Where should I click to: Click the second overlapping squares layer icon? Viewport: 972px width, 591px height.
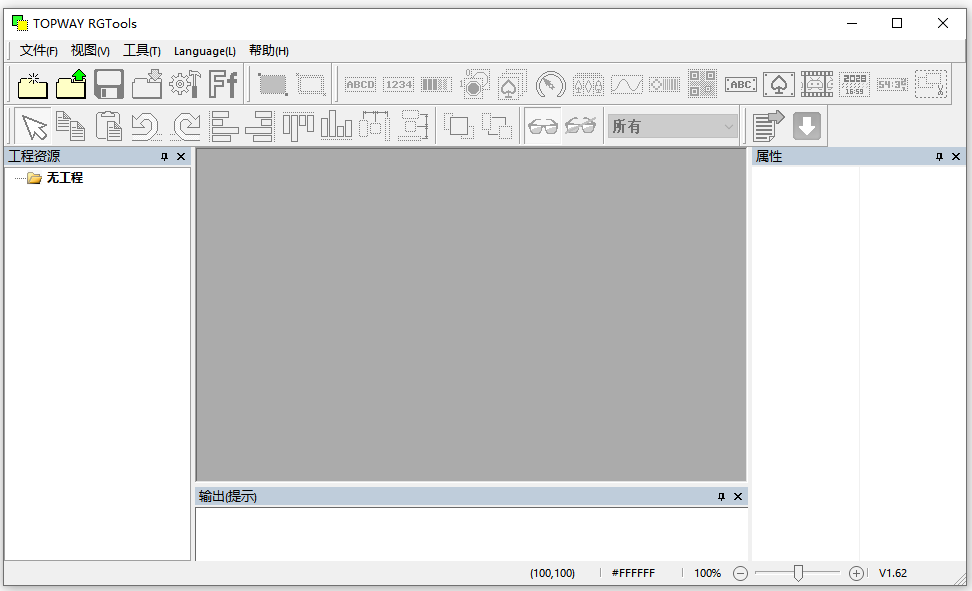(497, 127)
